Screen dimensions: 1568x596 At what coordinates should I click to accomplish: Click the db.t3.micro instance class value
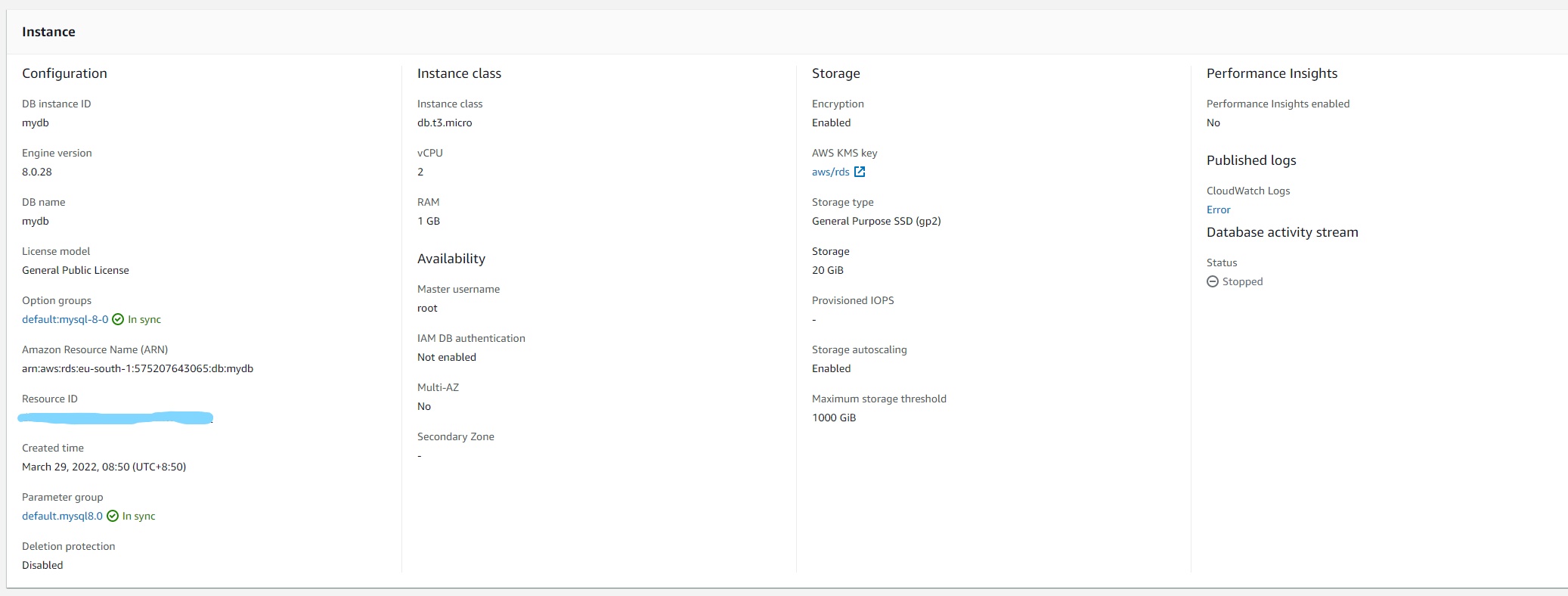445,123
